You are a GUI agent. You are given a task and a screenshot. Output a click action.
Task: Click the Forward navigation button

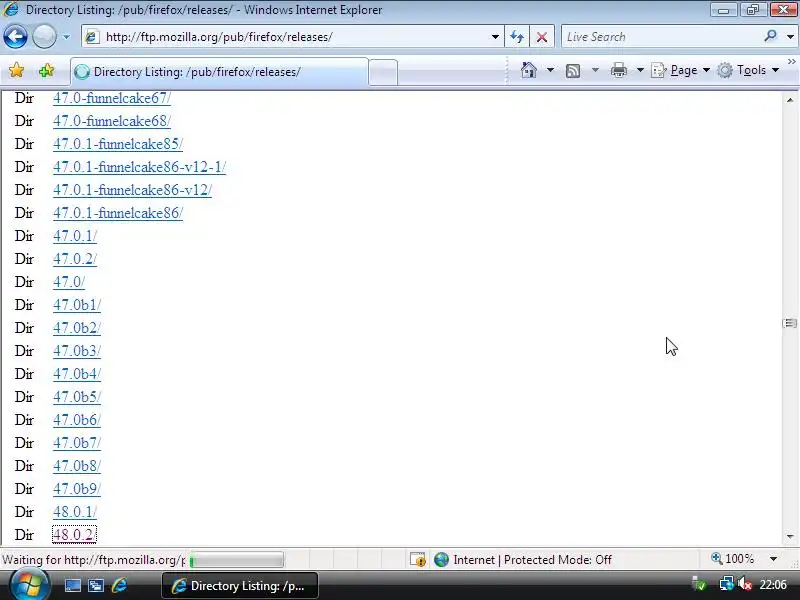pos(44,37)
